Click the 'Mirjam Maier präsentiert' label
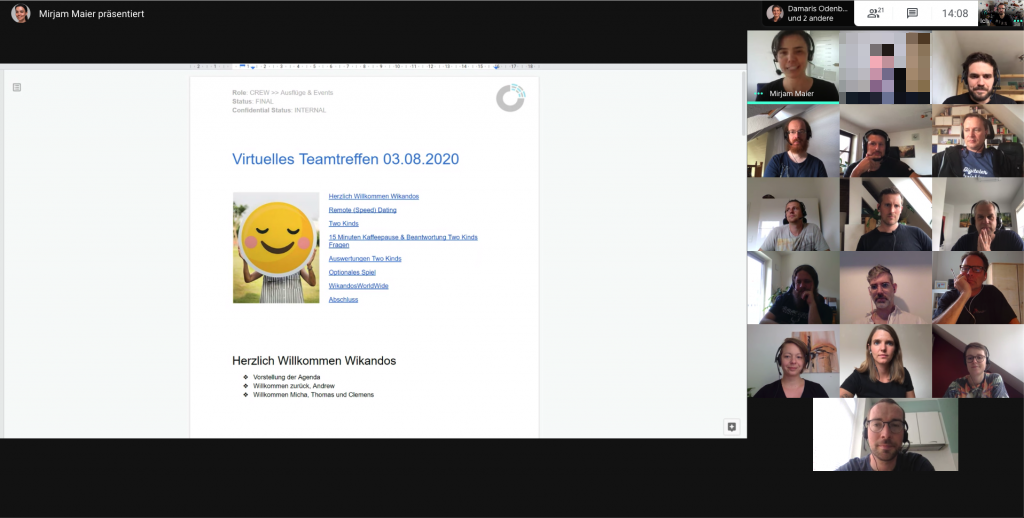 coord(91,14)
